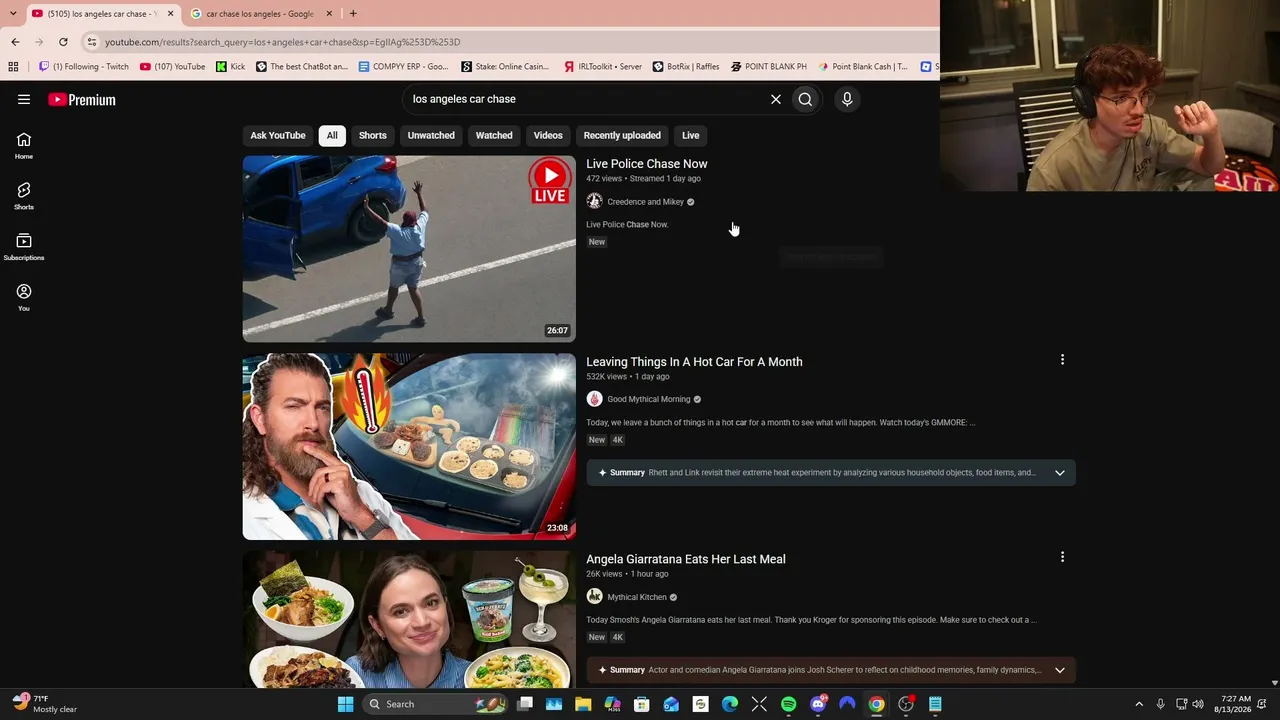This screenshot has width=1280, height=720.
Task: Open options menu for Angela Giarratana video
Action: click(1062, 557)
